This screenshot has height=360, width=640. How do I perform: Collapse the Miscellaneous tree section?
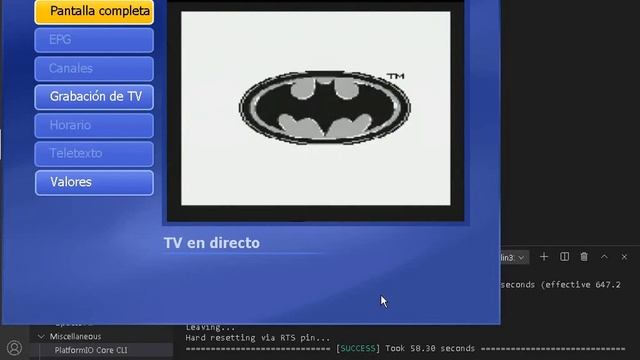(x=41, y=337)
